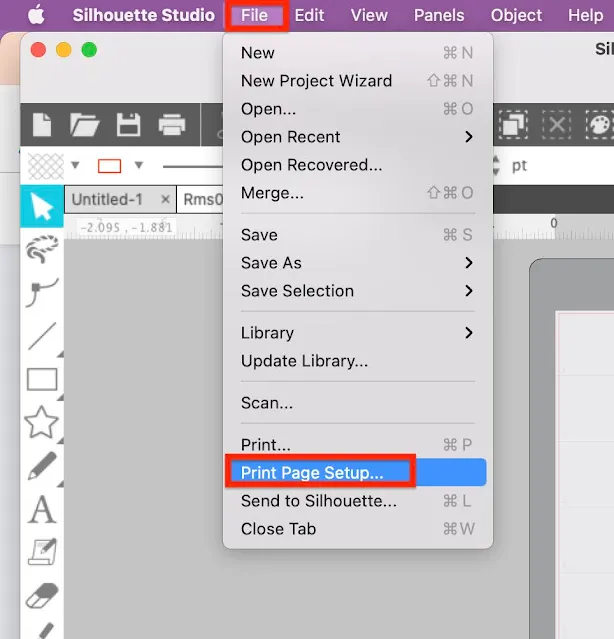The height and width of the screenshot is (639, 614).
Task: Click the line style preview
Action: tap(193, 166)
